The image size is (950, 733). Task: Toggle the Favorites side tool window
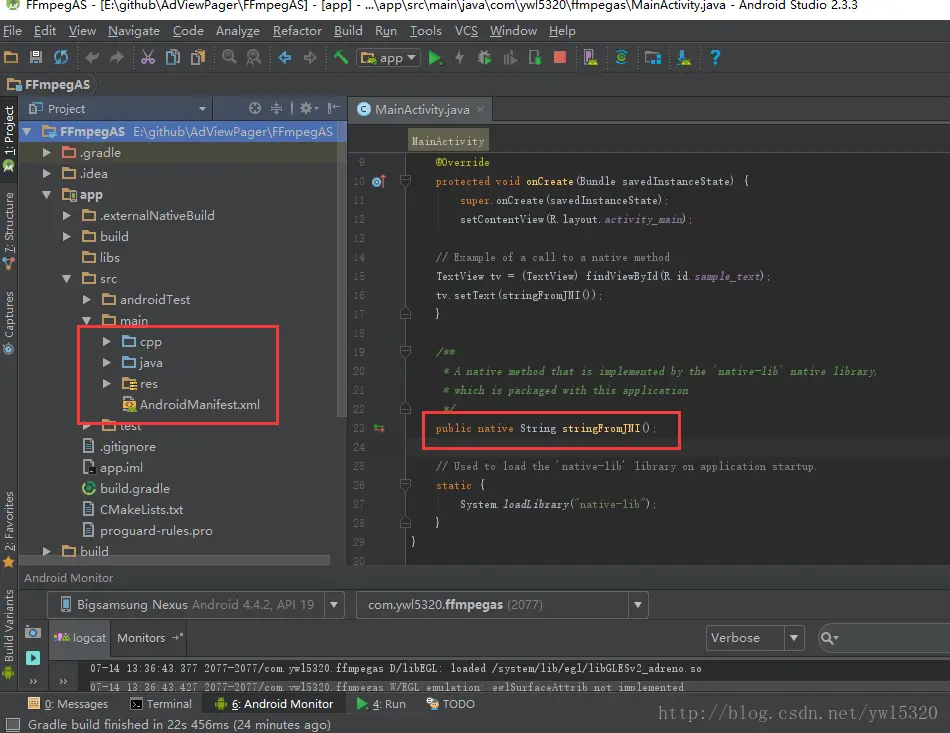pyautogui.click(x=9, y=529)
